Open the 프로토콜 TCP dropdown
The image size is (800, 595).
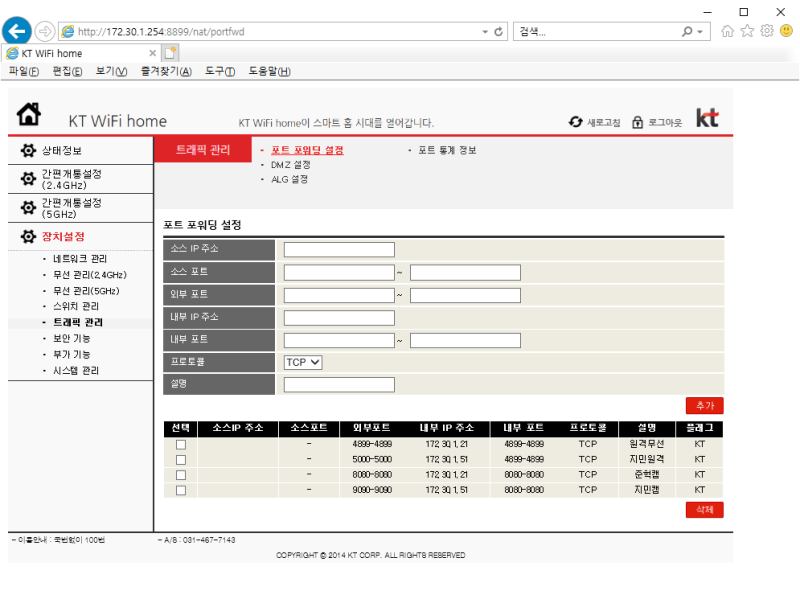point(302,363)
